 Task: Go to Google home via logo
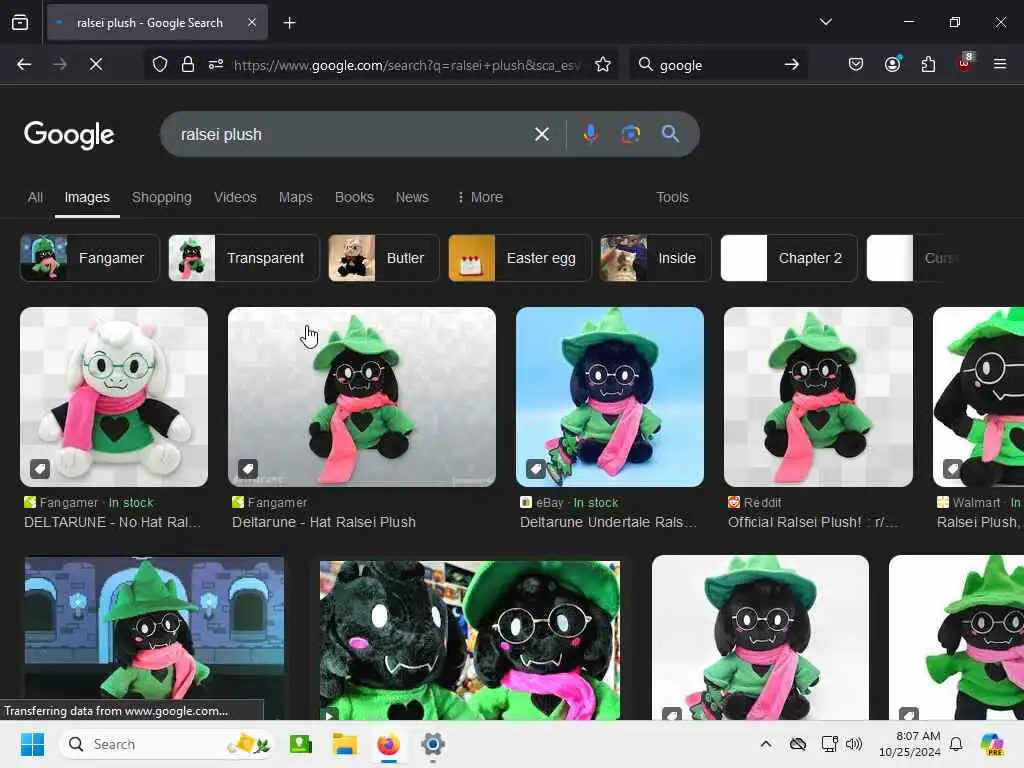pyautogui.click(x=69, y=135)
